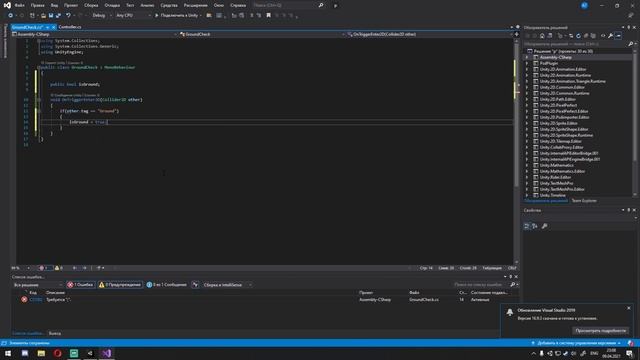The width and height of the screenshot is (640, 360).
Task: Toggle the Сообщения messages filter
Action: [x=167, y=285]
